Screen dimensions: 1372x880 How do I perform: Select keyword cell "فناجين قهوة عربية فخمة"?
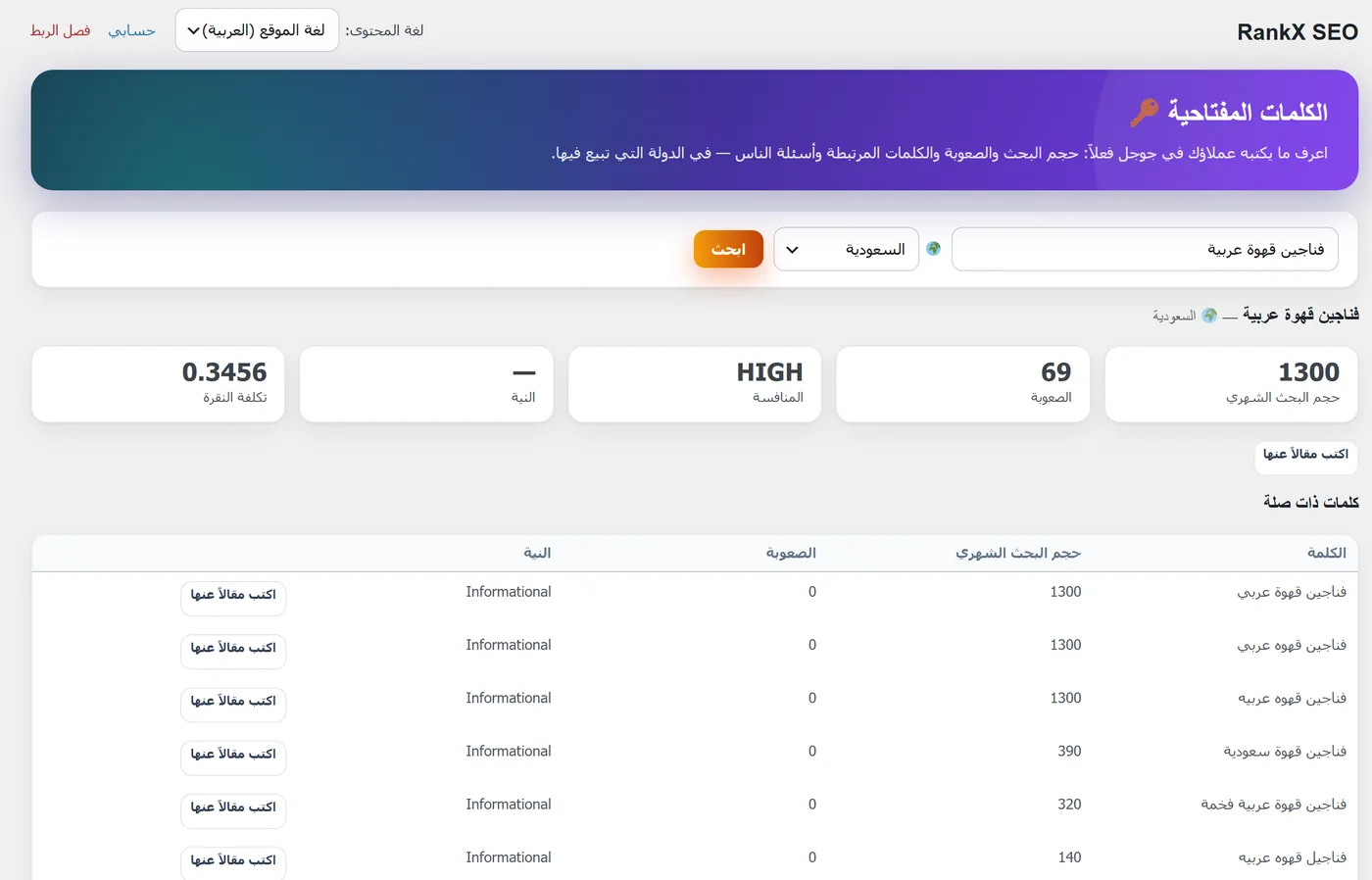[x=1274, y=805]
